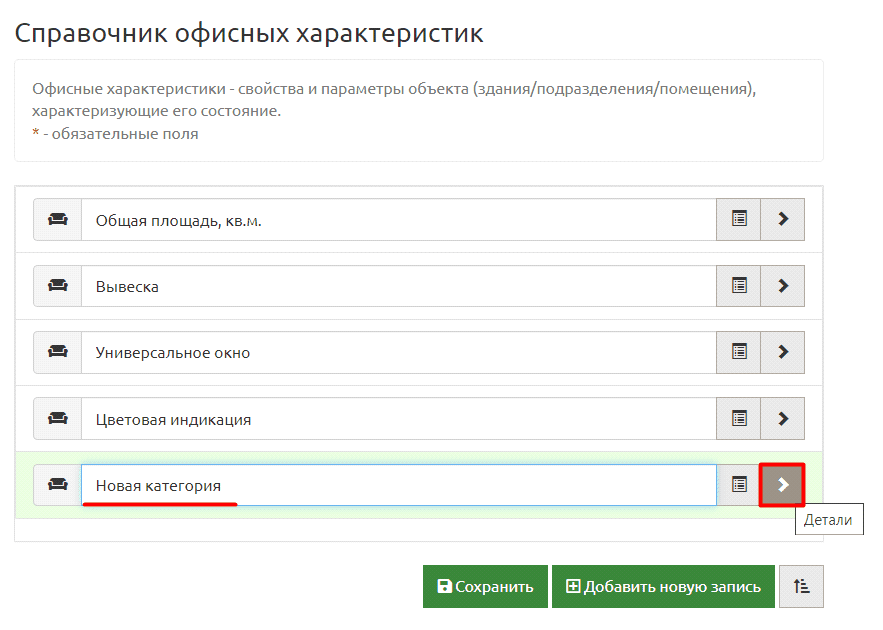Click the Общая площадь, кв.м. field
The height and width of the screenshot is (630, 883).
tap(399, 220)
